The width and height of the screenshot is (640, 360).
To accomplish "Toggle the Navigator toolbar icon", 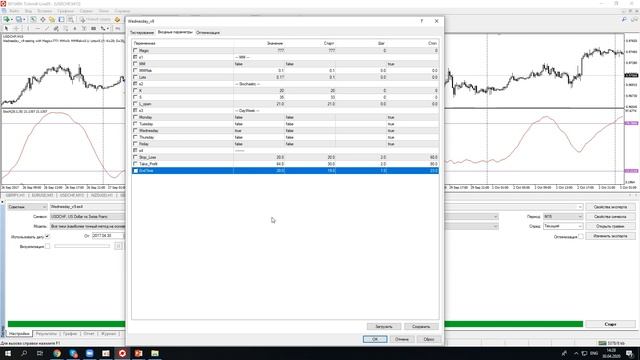I will pyautogui.click(x=52, y=19).
